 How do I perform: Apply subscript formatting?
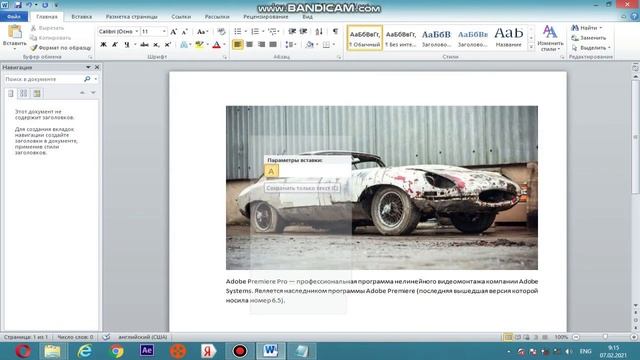[156, 44]
